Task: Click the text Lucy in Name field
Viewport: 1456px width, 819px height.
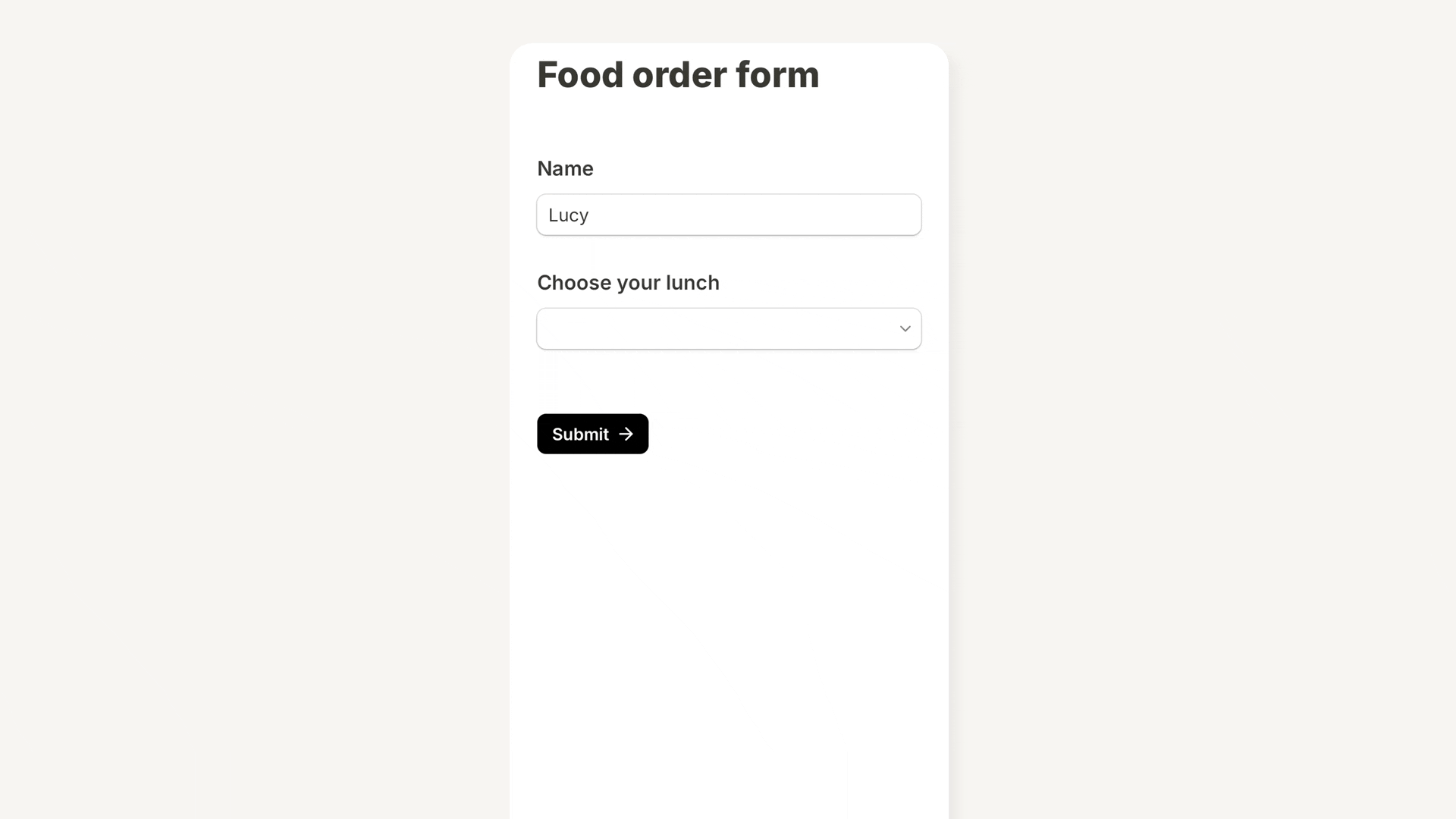Action: (x=568, y=215)
